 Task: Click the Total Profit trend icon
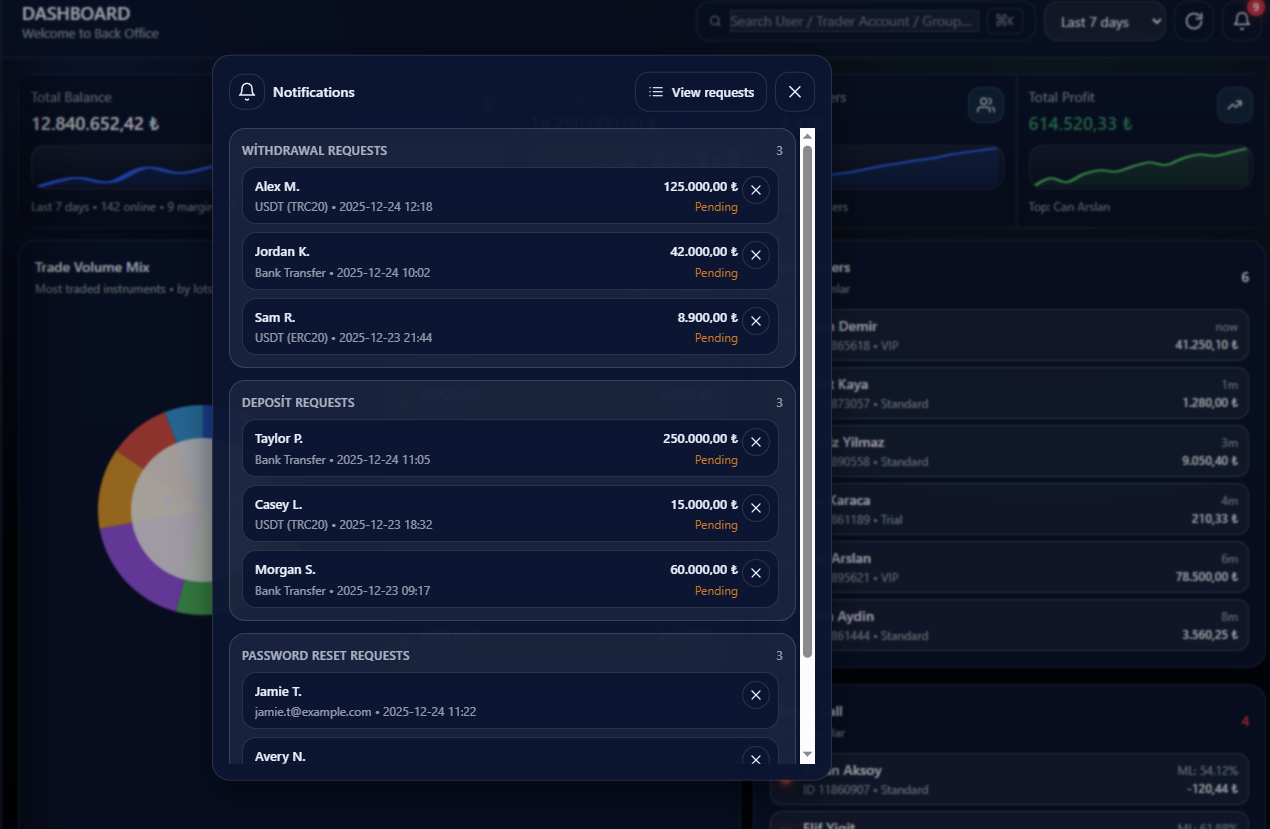(x=1234, y=105)
